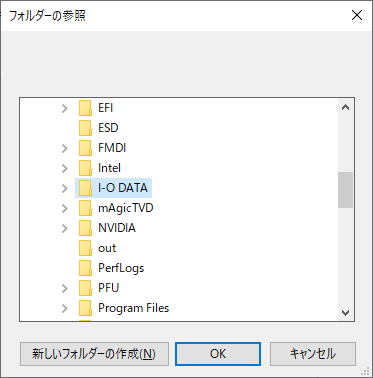
Task: Select the out folder icon
Action: point(85,248)
